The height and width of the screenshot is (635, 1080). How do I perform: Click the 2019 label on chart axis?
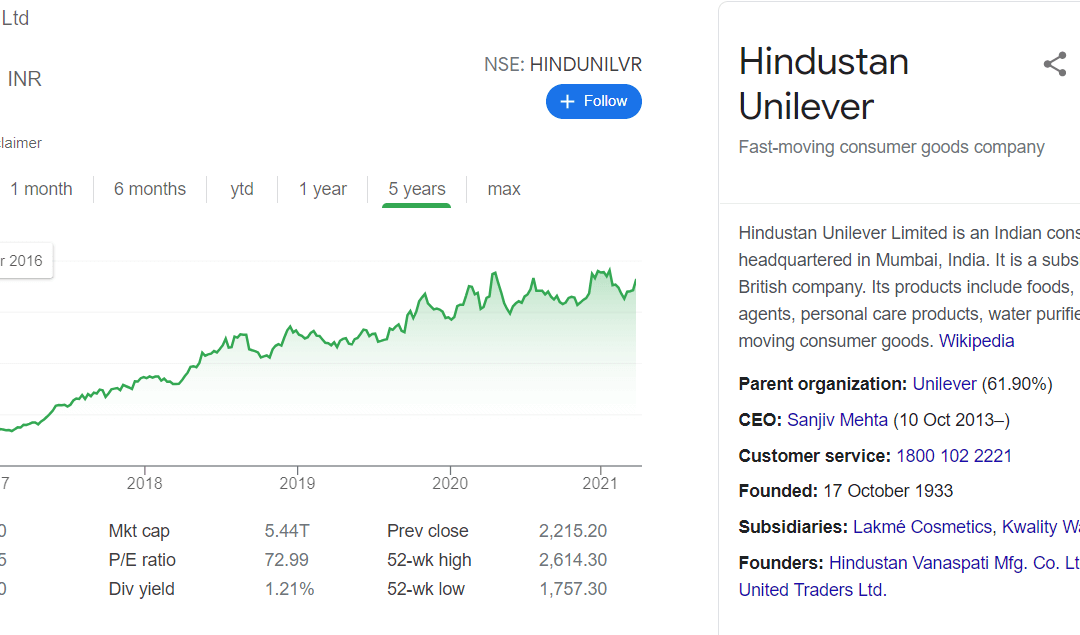(298, 483)
